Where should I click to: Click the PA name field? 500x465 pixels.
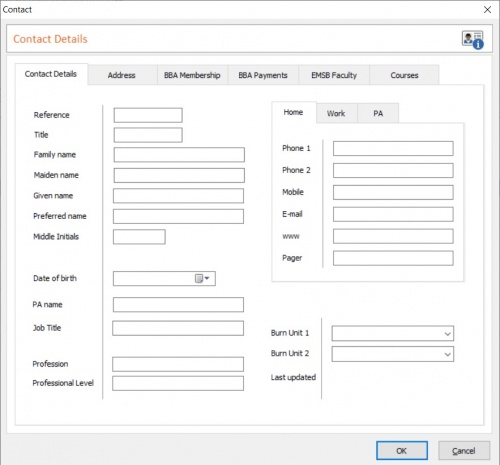pos(178,305)
